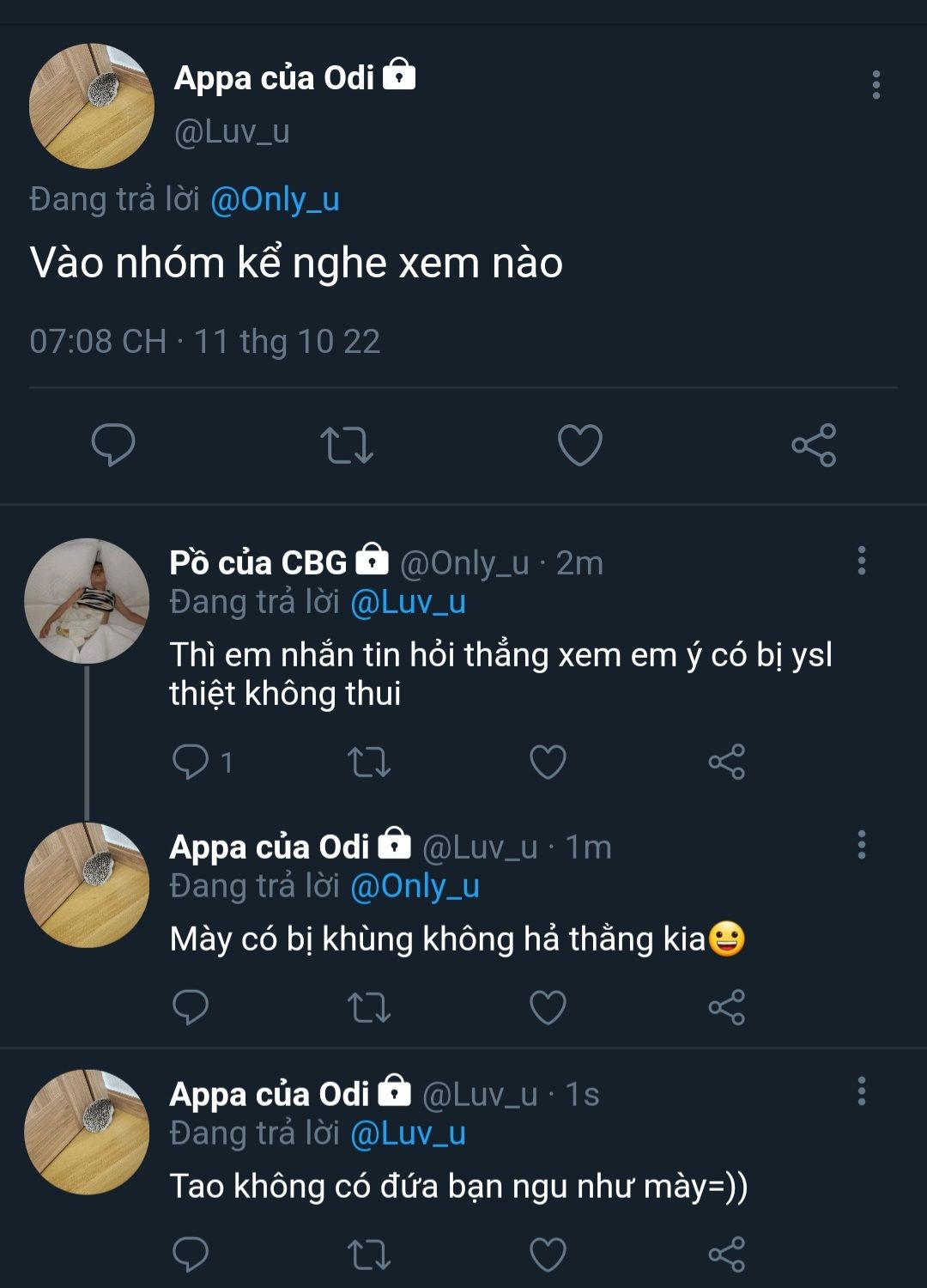Like the main tweet "Vào nhóm kể nghe xem nào"

coord(580,445)
